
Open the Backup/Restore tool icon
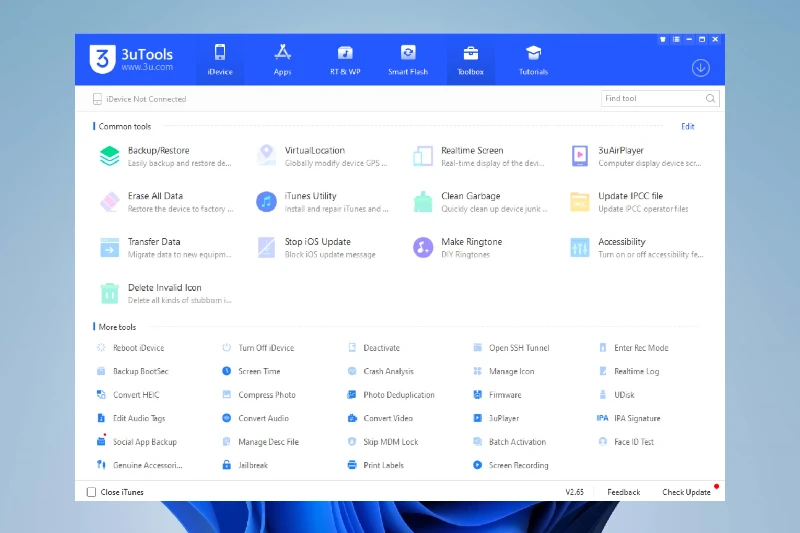coord(110,156)
